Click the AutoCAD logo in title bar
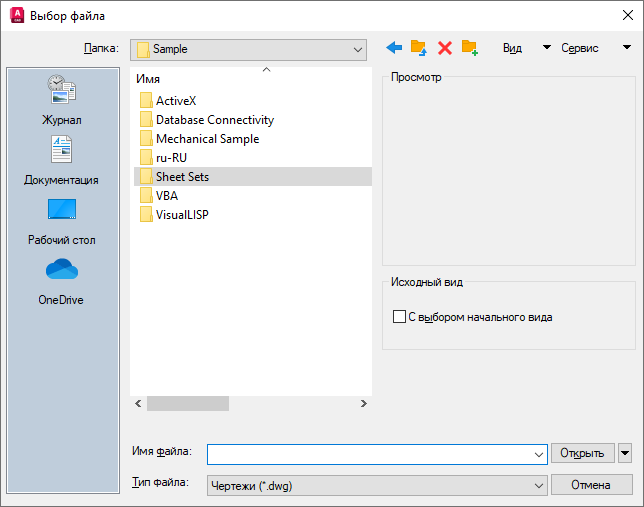 (x=17, y=15)
